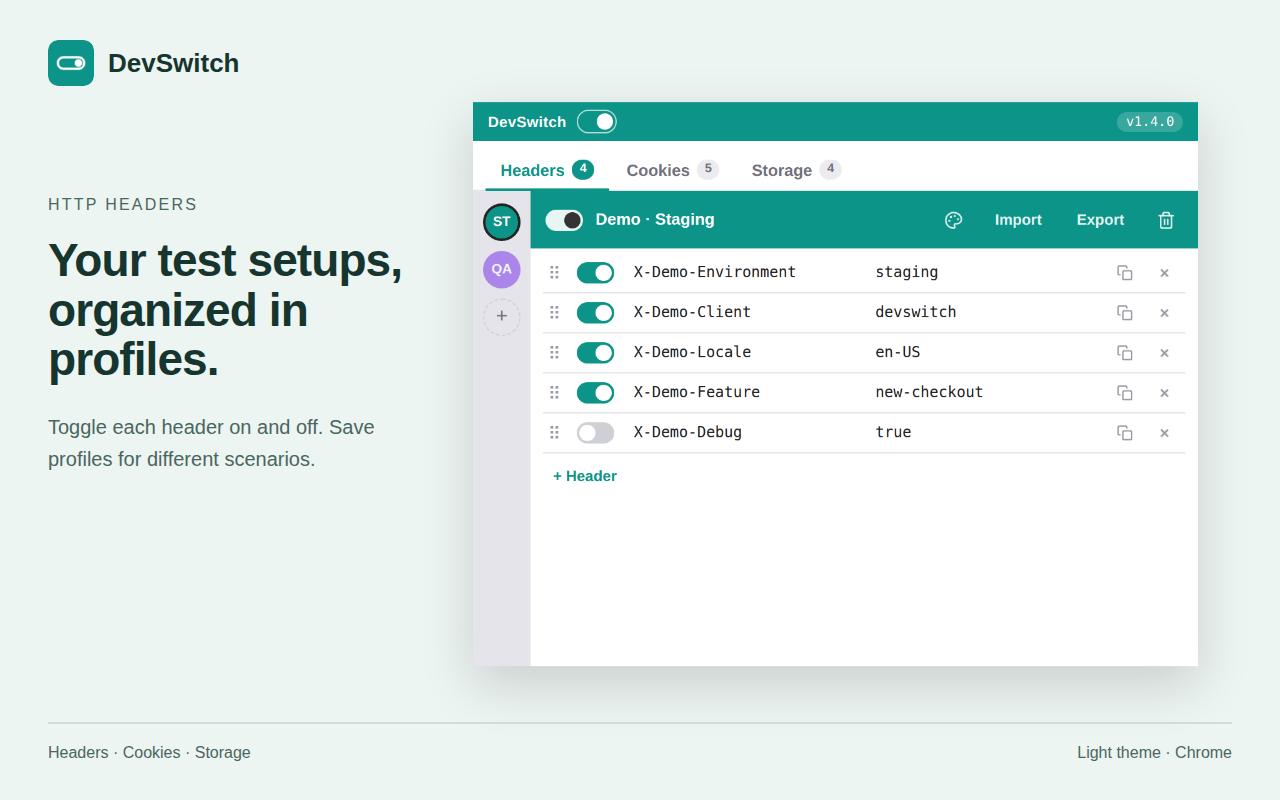Screen dimensions: 1280x800
Task: Copy the X-Demo-Environment header row
Action: [x=1125, y=273]
